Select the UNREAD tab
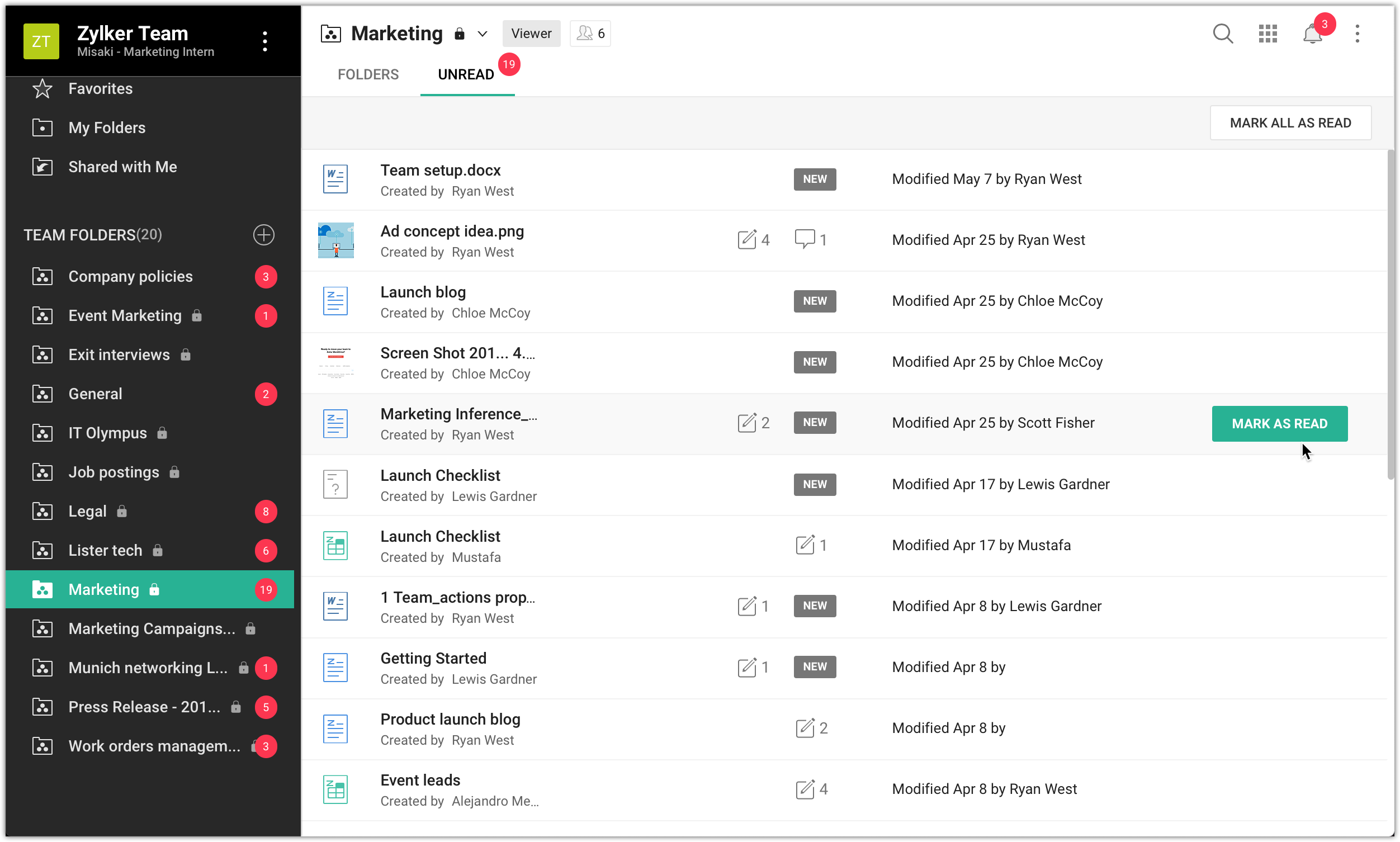This screenshot has width=1400, height=842. [466, 74]
